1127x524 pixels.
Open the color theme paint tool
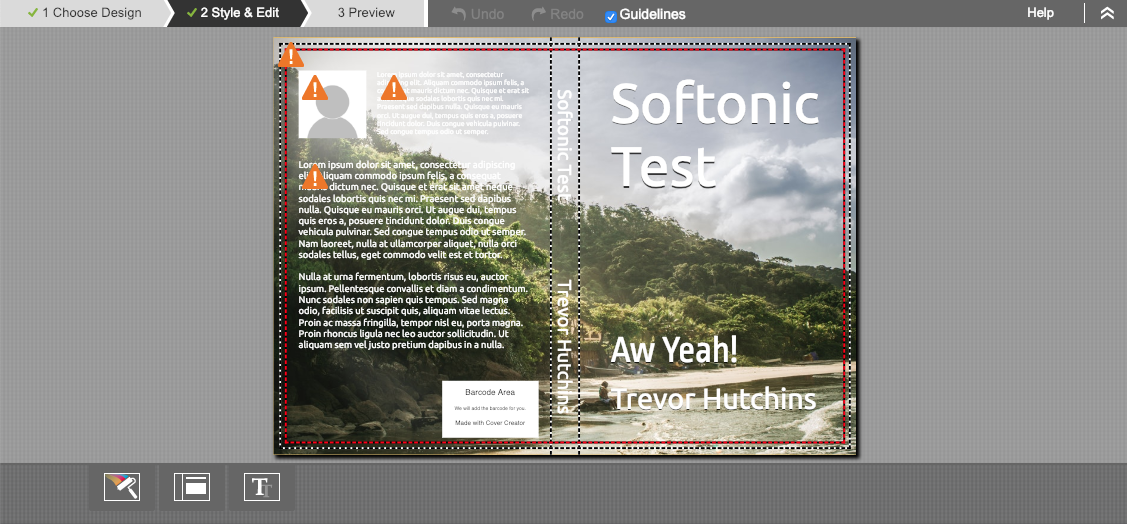[122, 487]
